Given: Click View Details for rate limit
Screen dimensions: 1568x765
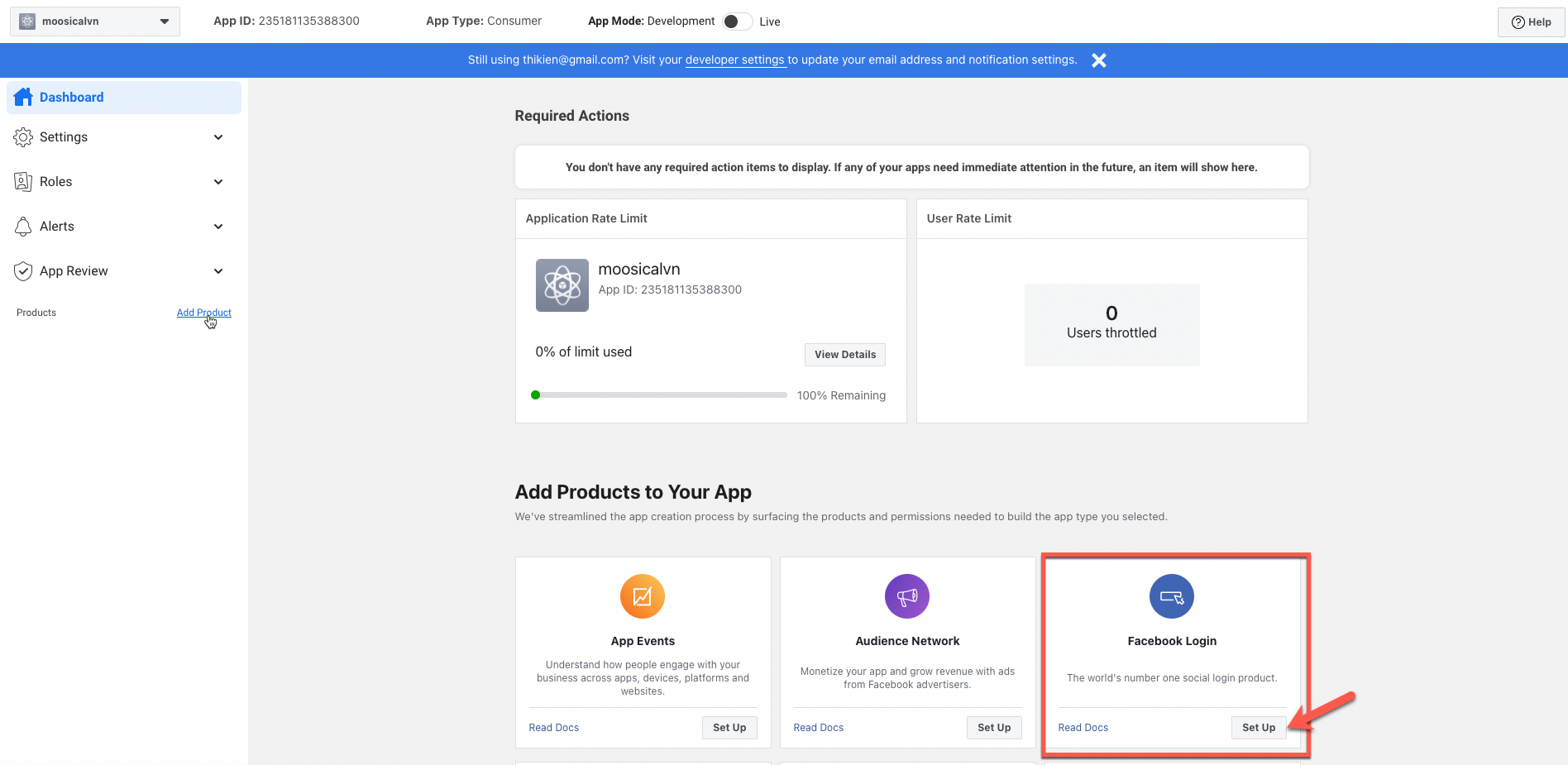Looking at the screenshot, I should tap(845, 355).
